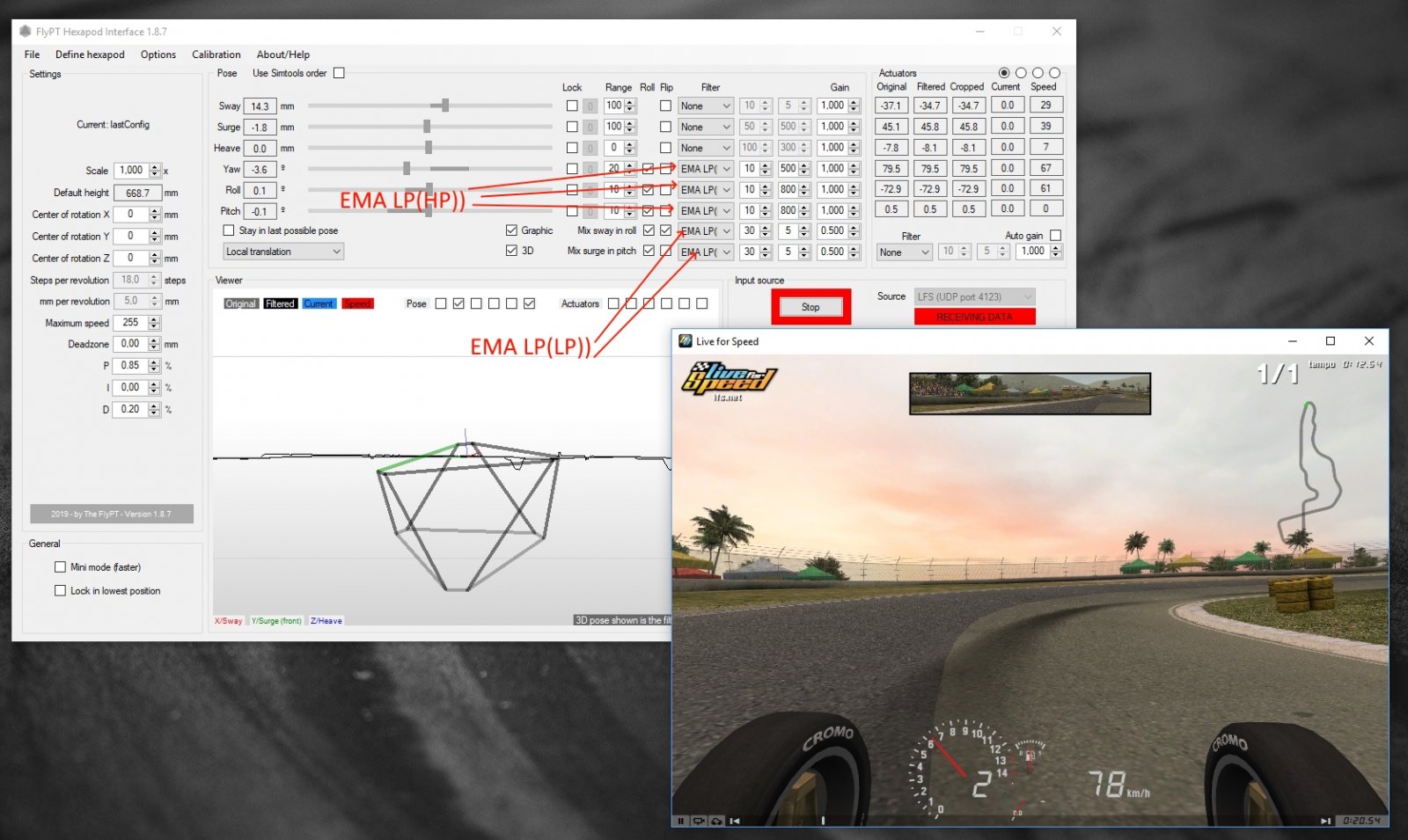
Task: Open the Local translation dropdown
Action: pos(283,252)
